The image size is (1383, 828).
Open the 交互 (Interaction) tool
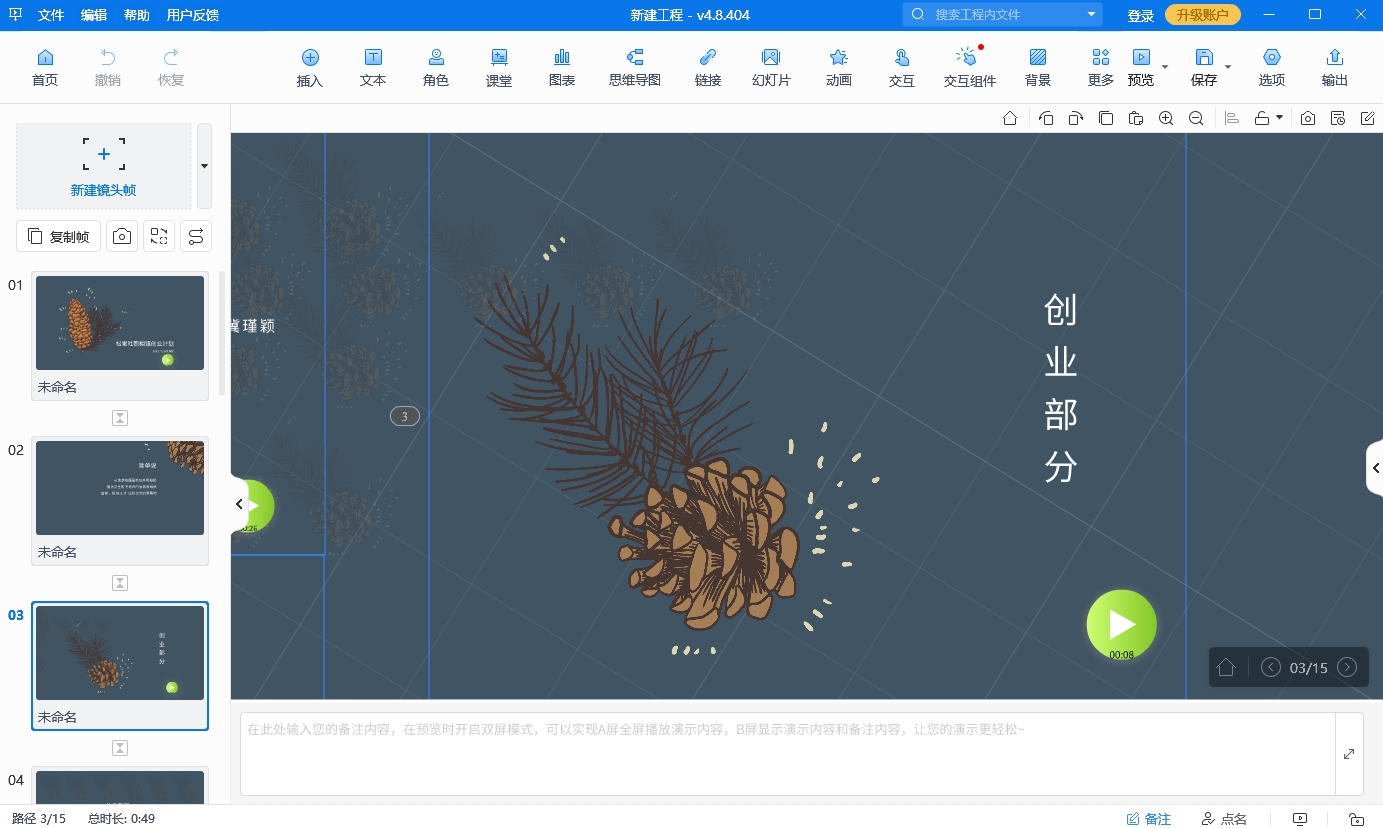(902, 68)
